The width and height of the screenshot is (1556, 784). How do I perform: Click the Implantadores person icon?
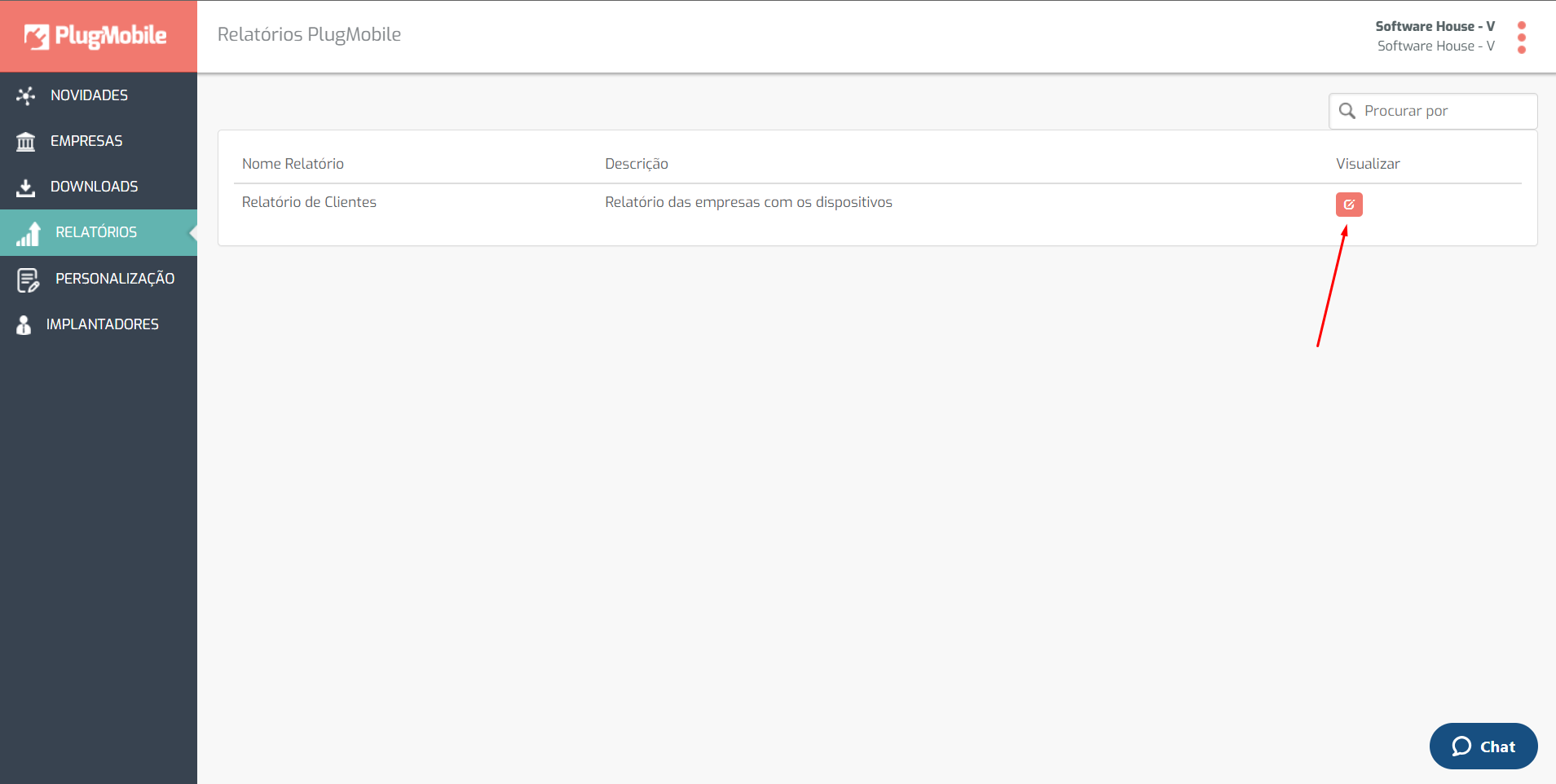24,325
